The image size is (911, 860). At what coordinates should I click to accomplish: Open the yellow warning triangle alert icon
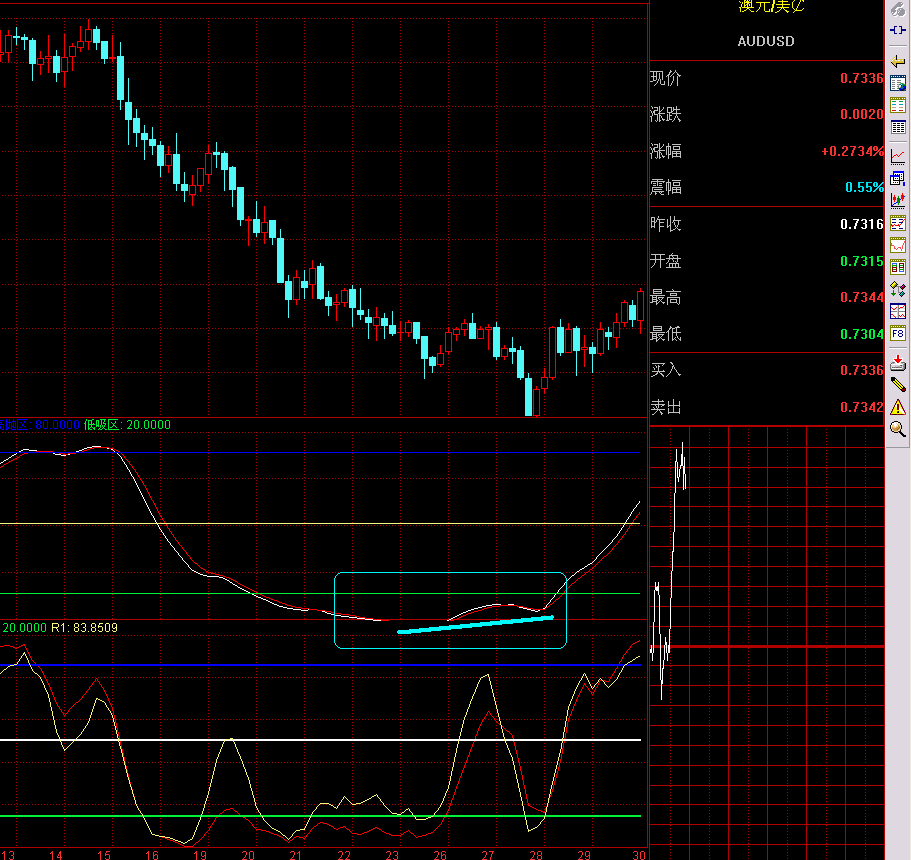point(897,407)
